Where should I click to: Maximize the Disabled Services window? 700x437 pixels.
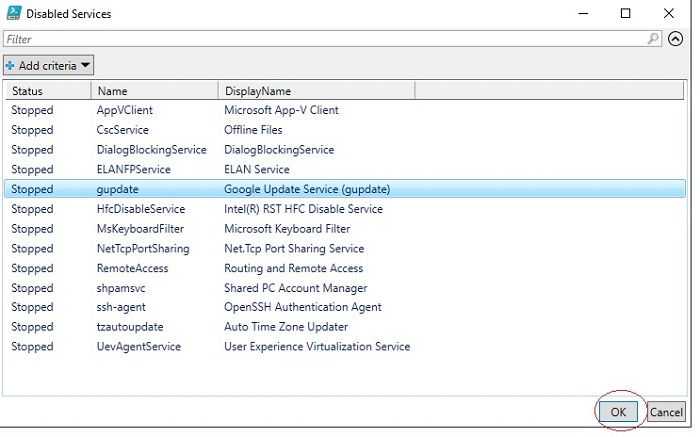(x=626, y=14)
